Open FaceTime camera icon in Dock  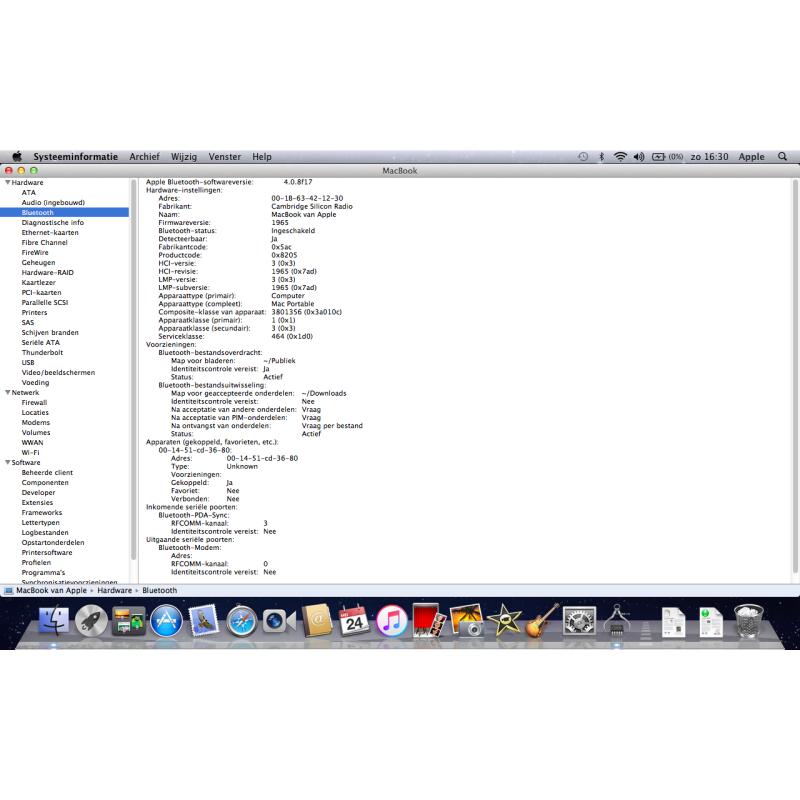pos(279,621)
